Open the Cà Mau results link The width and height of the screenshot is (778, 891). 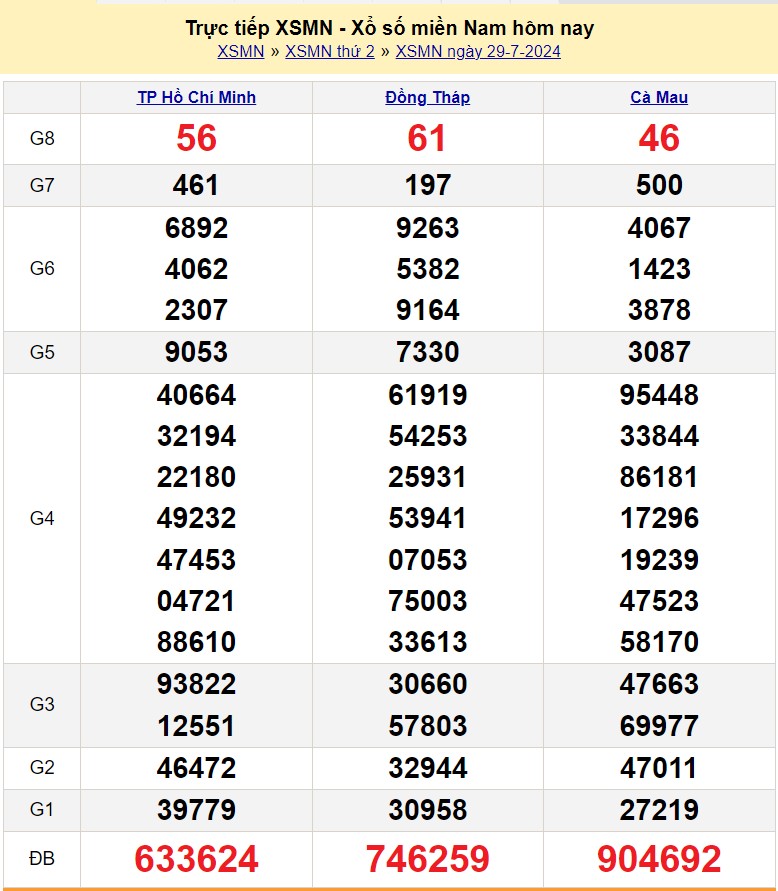pyautogui.click(x=659, y=97)
